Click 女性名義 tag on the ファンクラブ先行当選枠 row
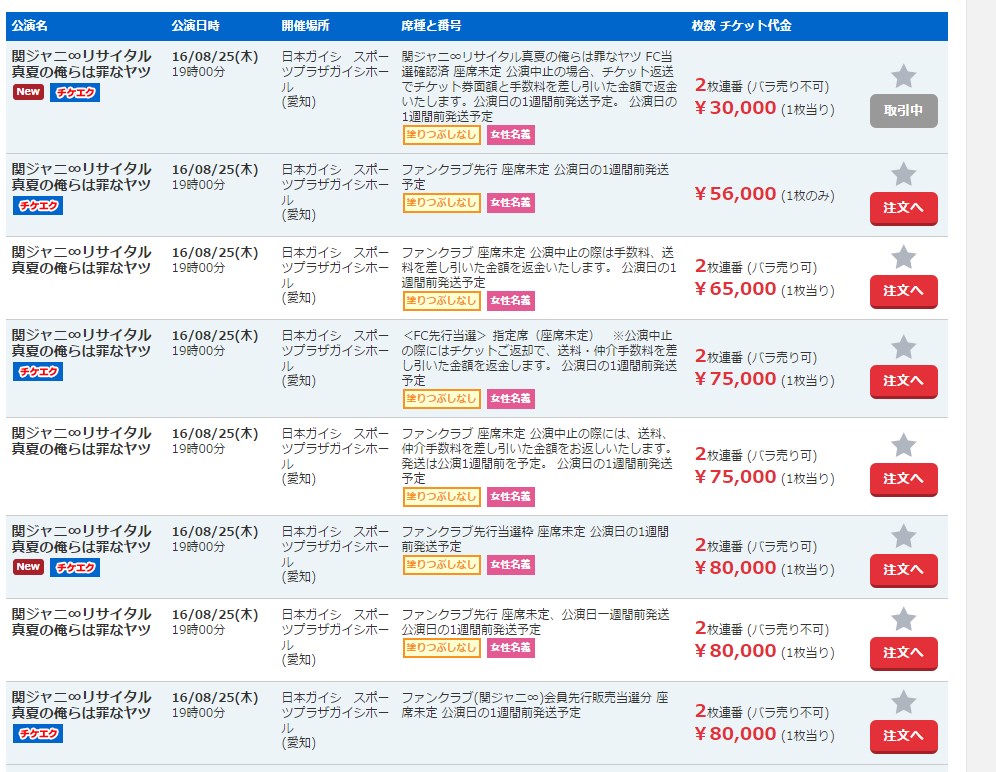The height and width of the screenshot is (772, 996). point(511,565)
